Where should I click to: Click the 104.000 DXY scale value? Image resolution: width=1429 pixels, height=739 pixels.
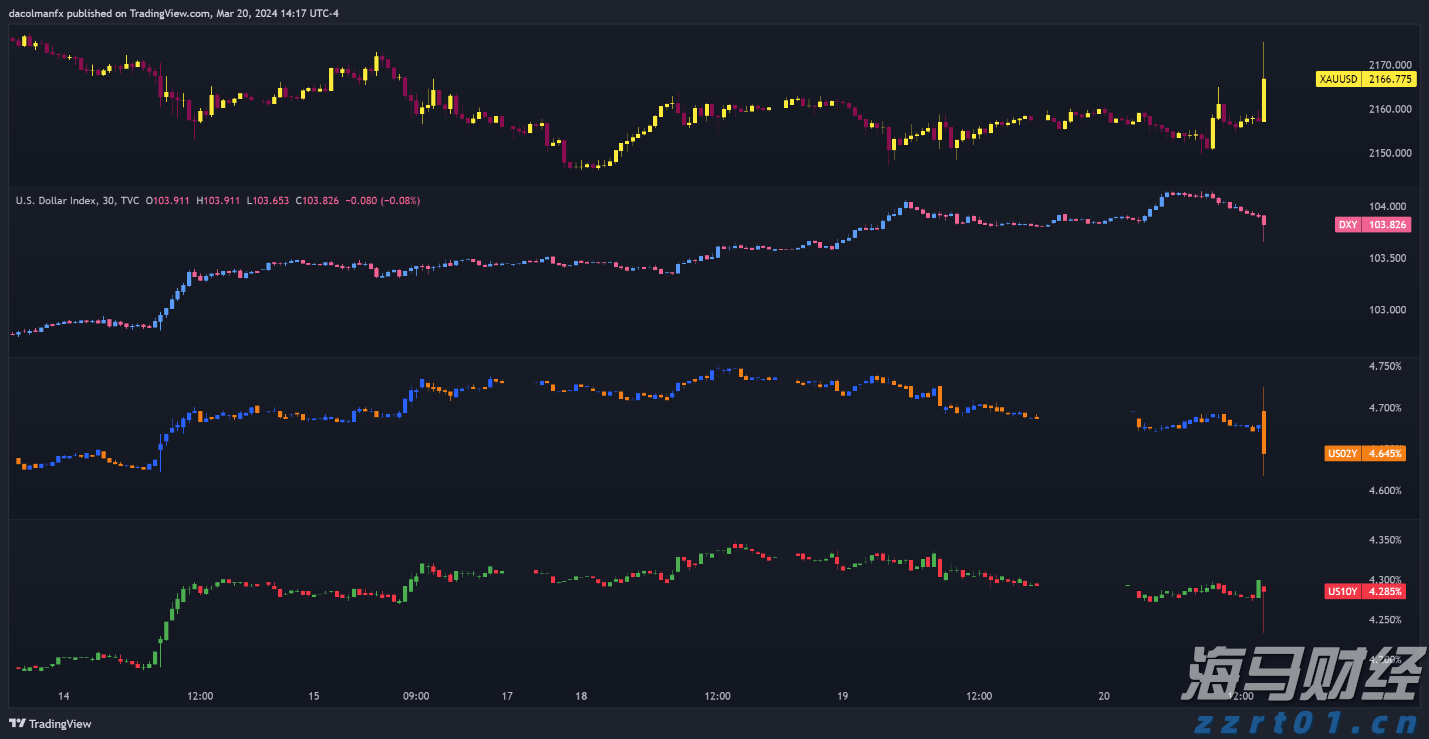click(x=1389, y=206)
